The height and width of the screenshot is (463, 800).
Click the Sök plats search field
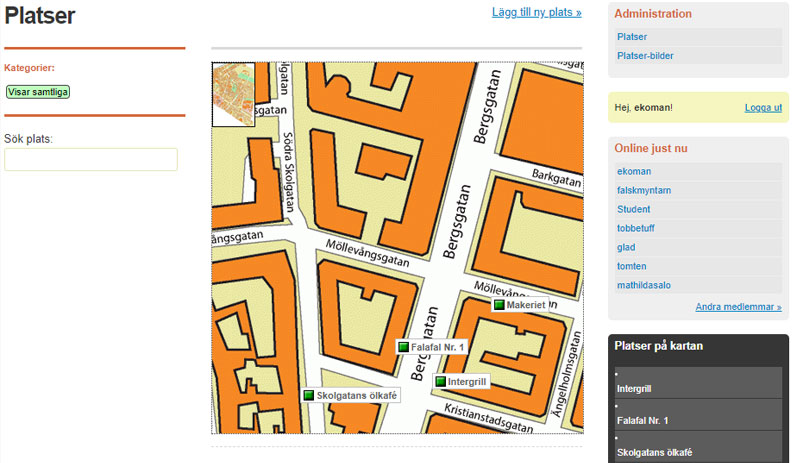pos(91,160)
